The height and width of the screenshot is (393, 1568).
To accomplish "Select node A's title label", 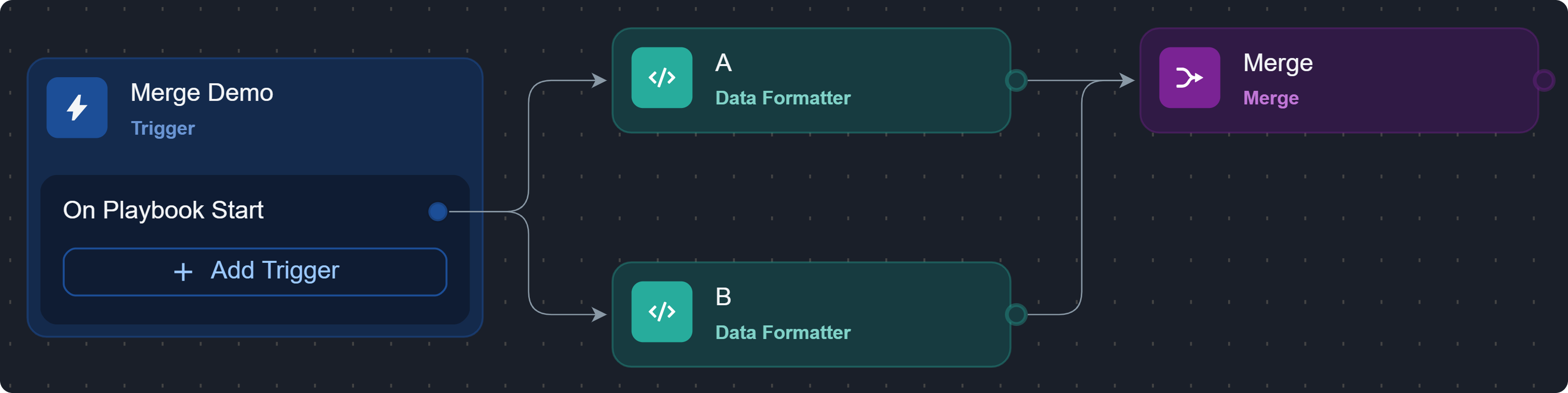I will coord(723,63).
